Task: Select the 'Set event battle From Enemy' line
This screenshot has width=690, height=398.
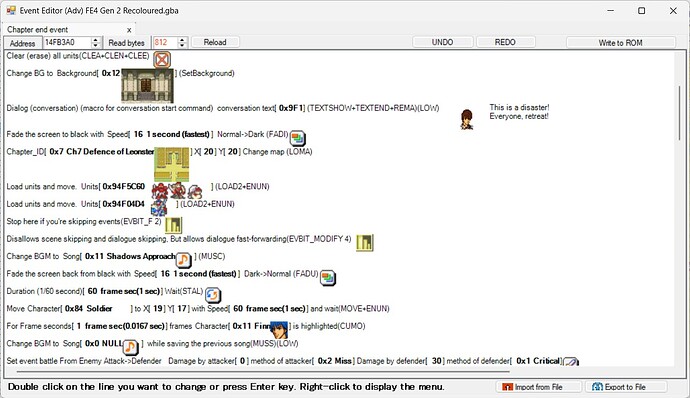Action: click(284, 361)
